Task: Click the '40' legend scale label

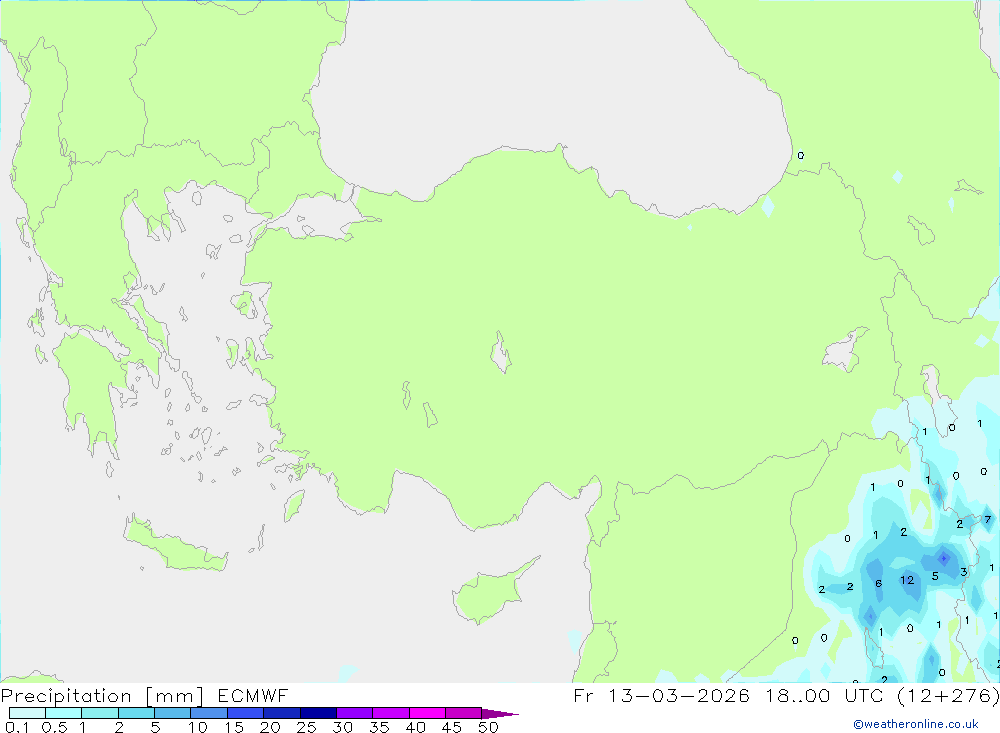Action: 415,727
